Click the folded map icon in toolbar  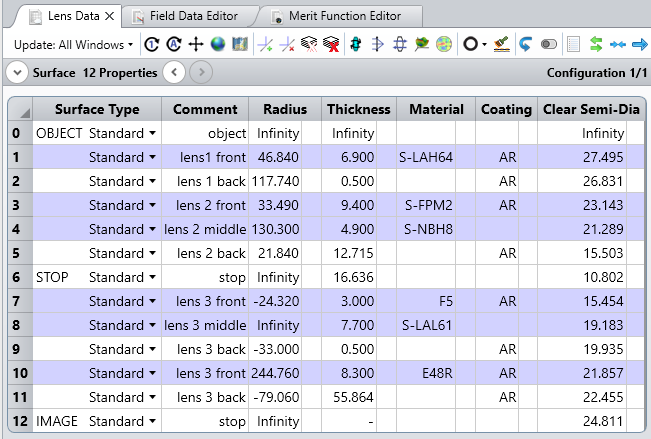pos(240,44)
